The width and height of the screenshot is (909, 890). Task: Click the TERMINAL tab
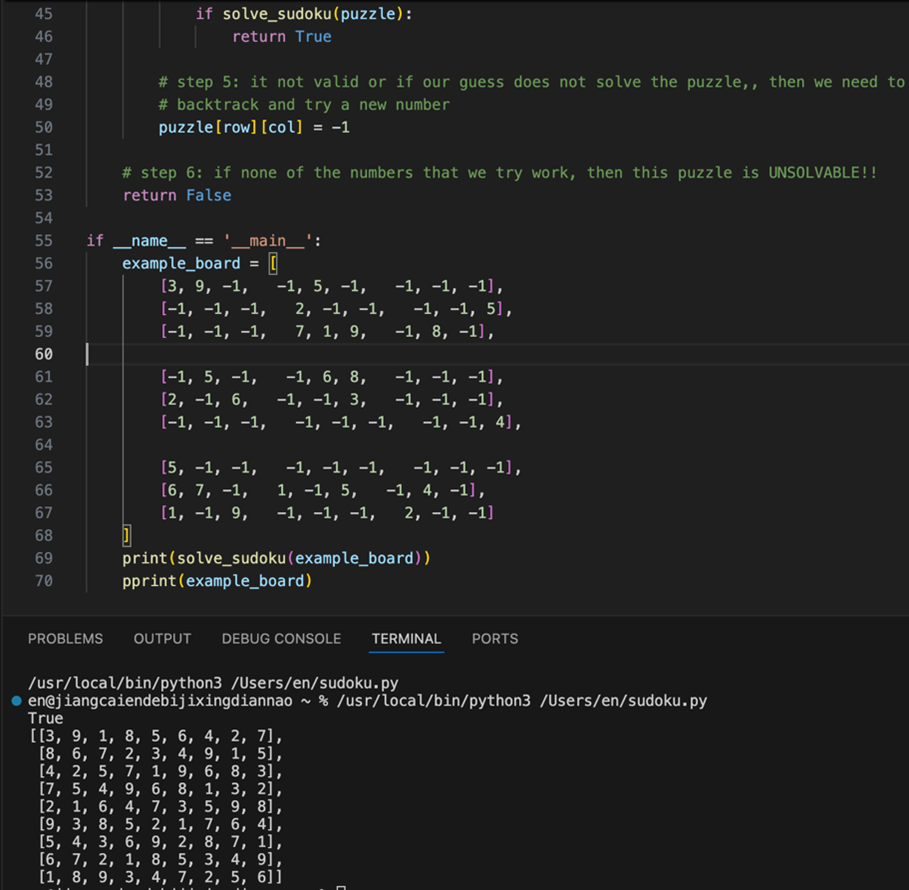click(406, 639)
